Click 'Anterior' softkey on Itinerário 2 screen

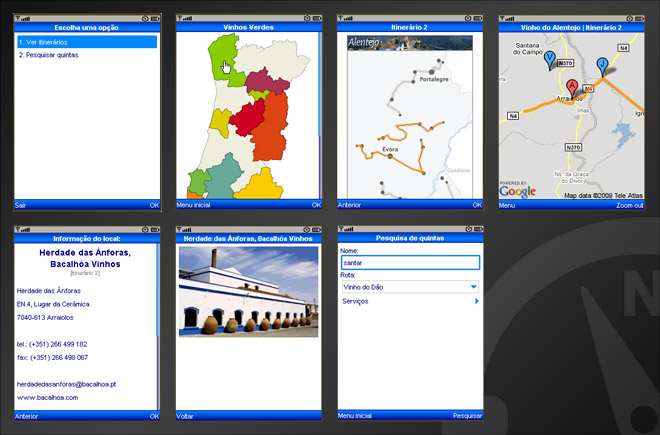[349, 205]
